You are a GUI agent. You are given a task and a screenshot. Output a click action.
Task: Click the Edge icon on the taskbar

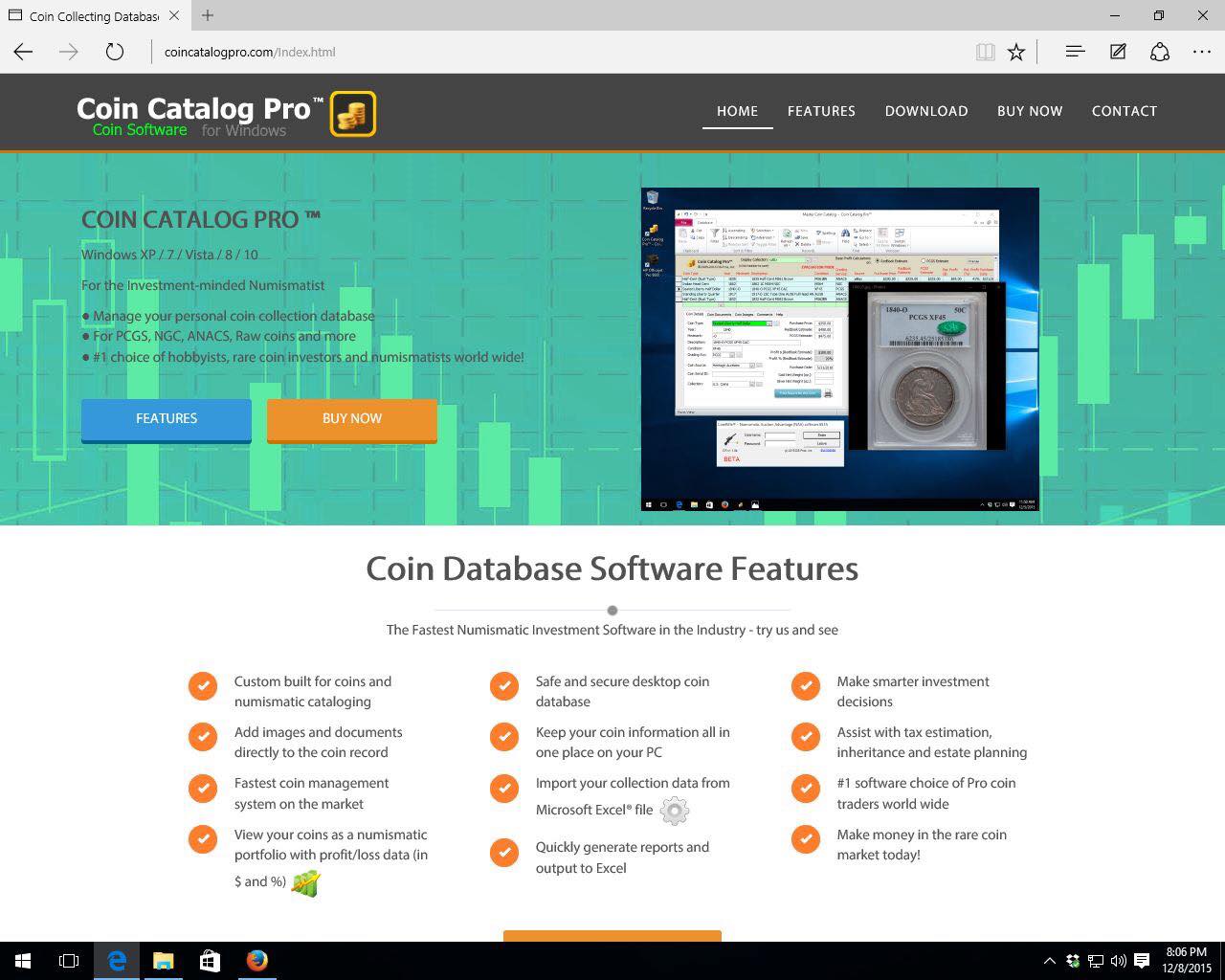point(117,961)
